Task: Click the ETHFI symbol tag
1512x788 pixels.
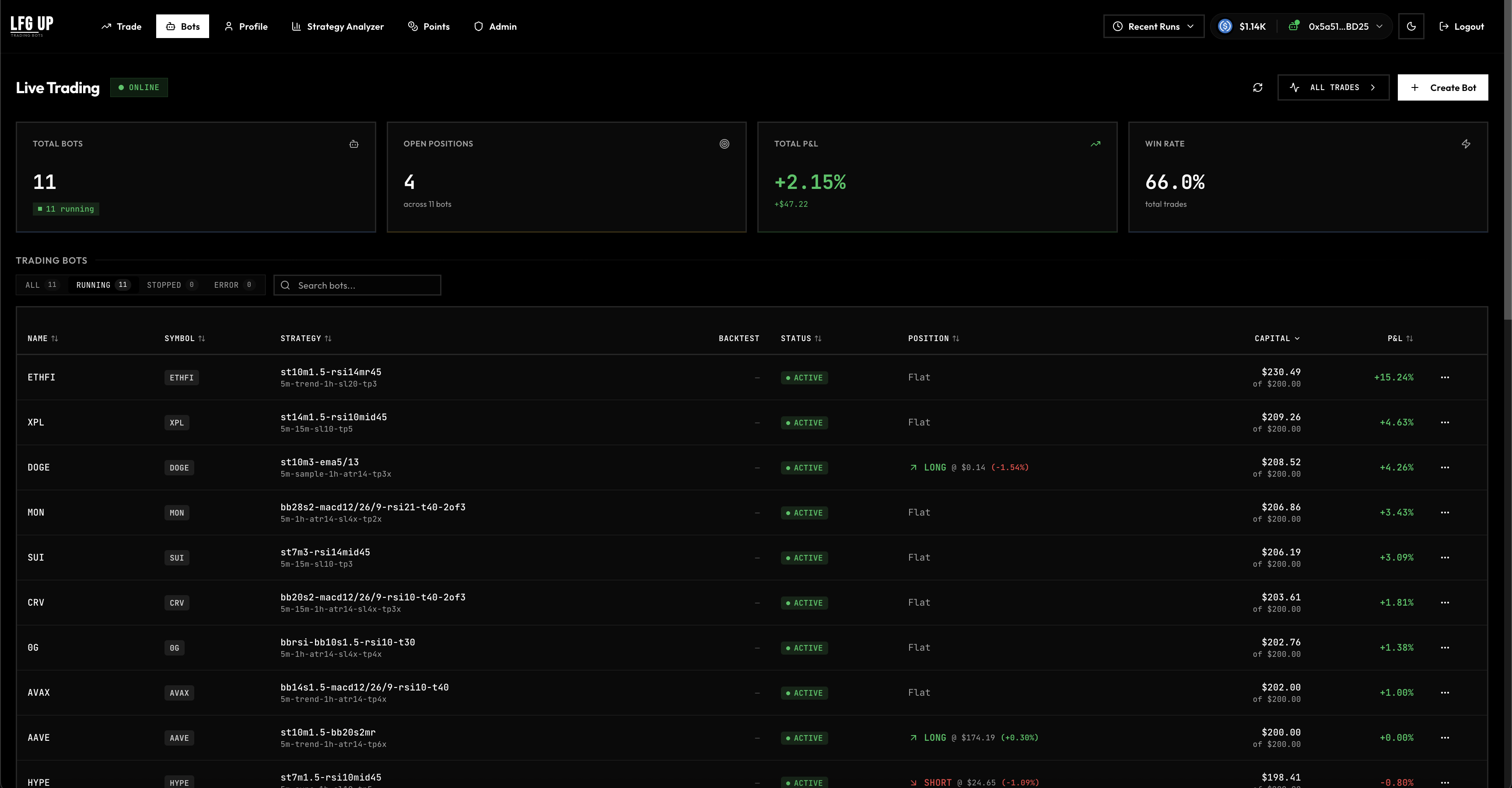Action: pos(182,378)
